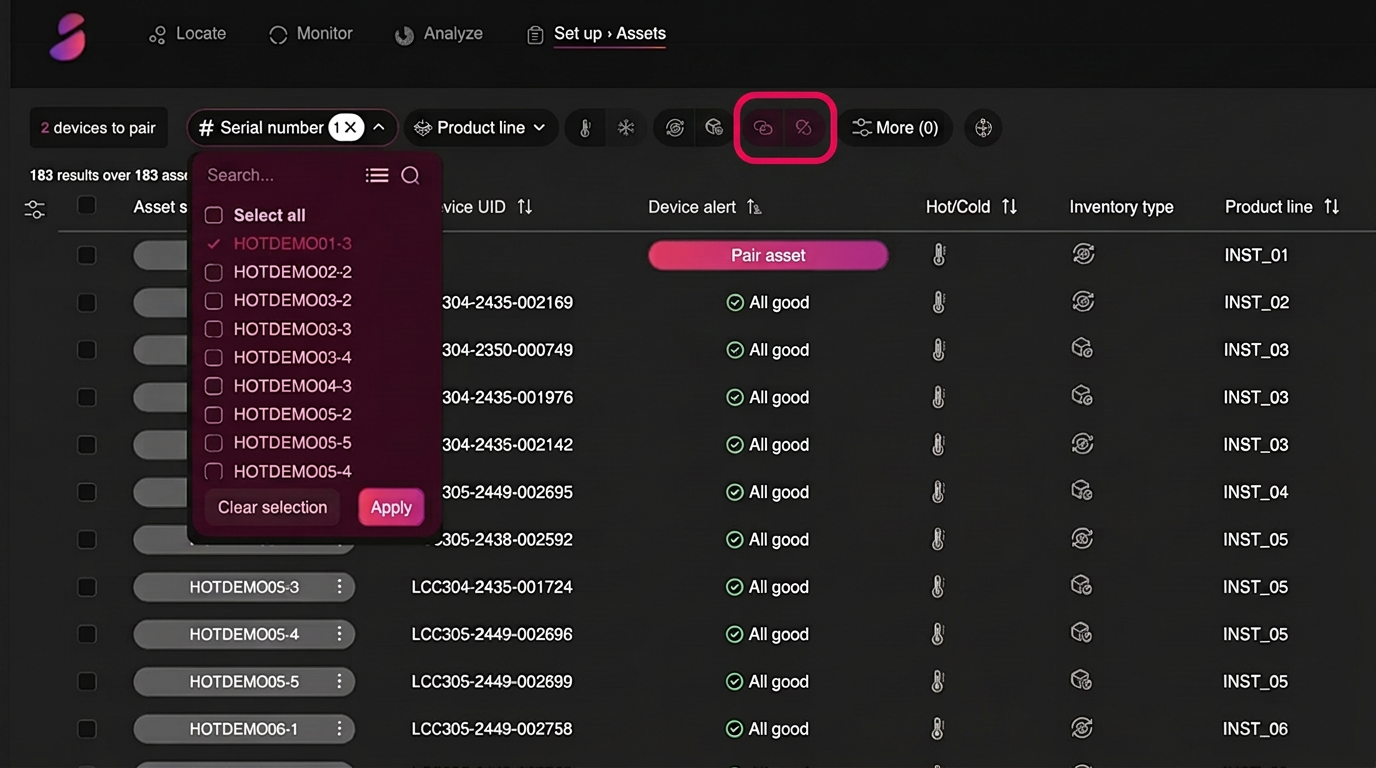The image size is (1376, 768).
Task: Click the list view icon in the search box
Action: (377, 175)
